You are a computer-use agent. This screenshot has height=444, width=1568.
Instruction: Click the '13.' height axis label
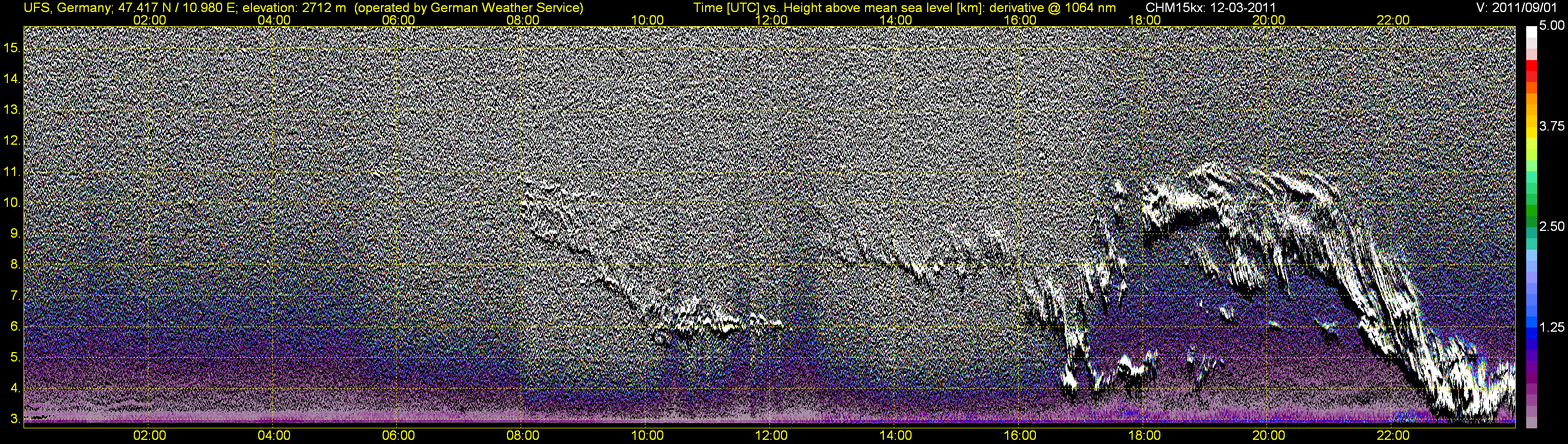pos(12,110)
